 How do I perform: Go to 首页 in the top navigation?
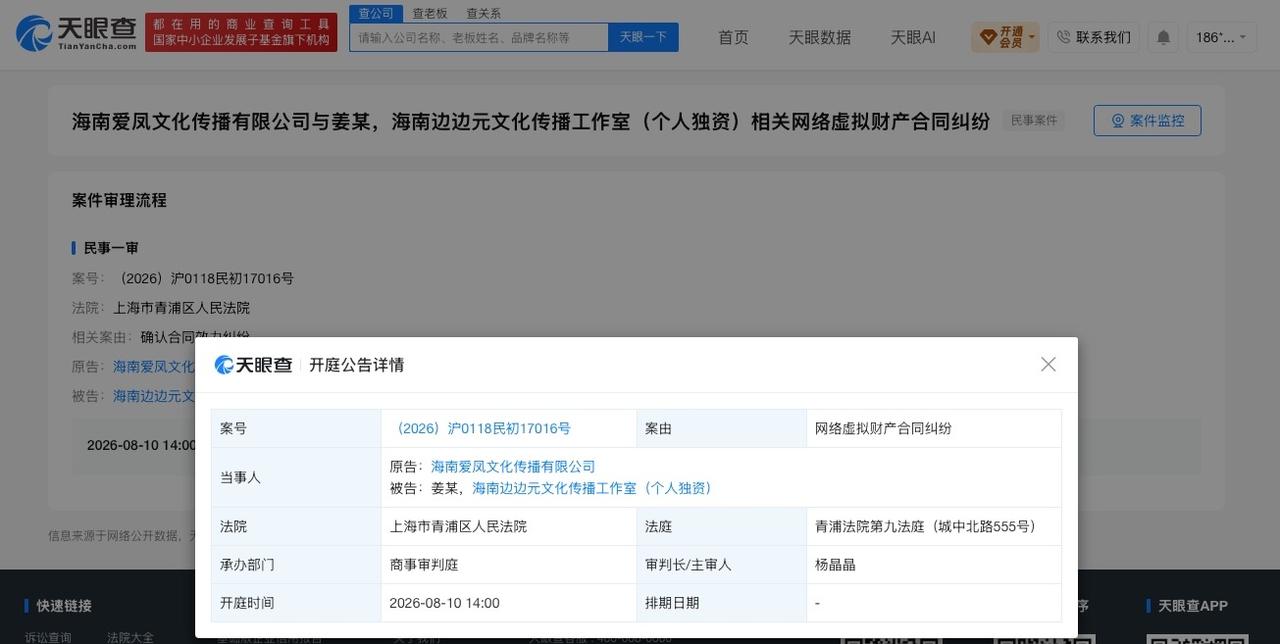pyautogui.click(x=733, y=37)
